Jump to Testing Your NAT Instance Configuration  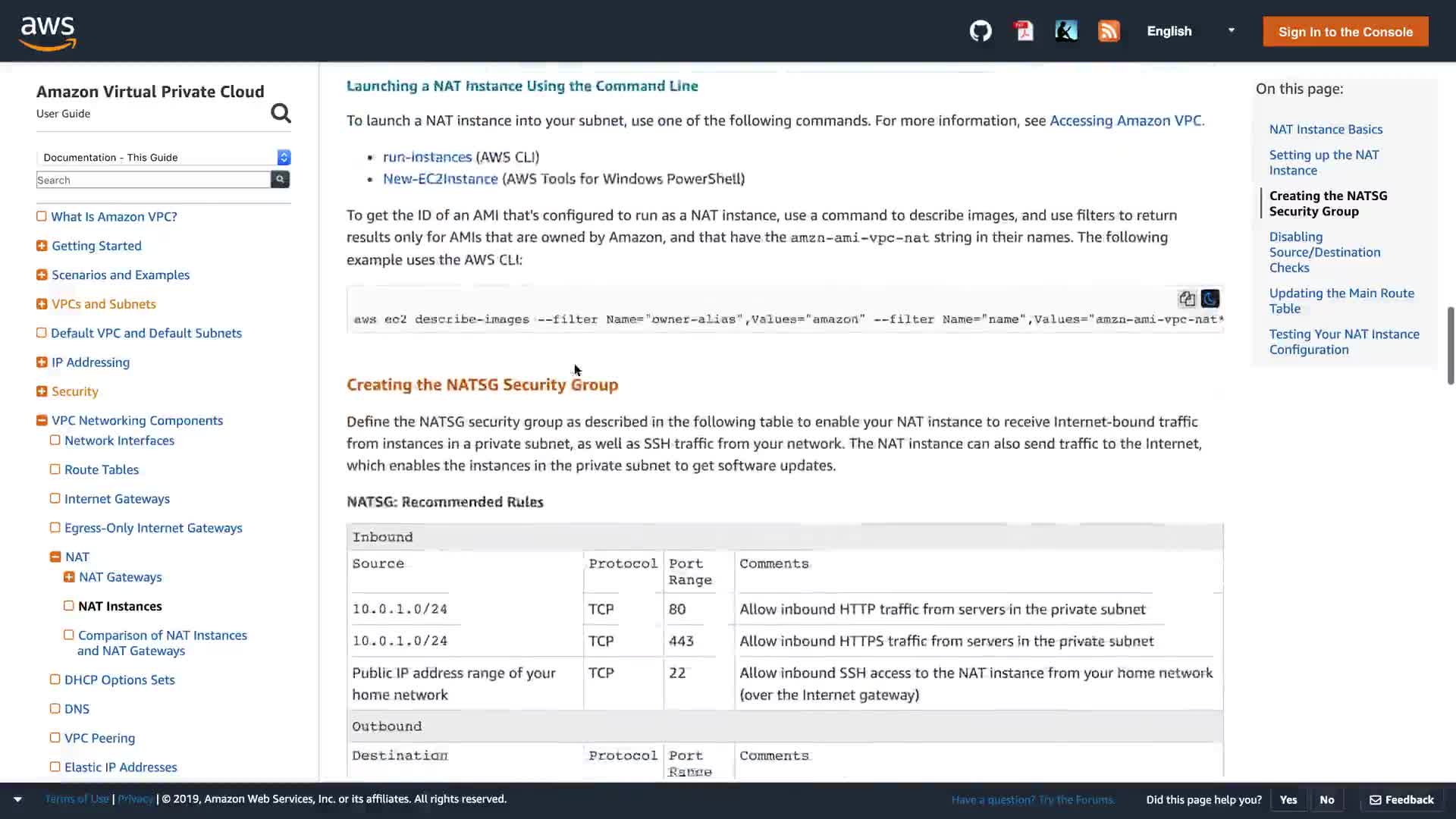click(x=1344, y=341)
